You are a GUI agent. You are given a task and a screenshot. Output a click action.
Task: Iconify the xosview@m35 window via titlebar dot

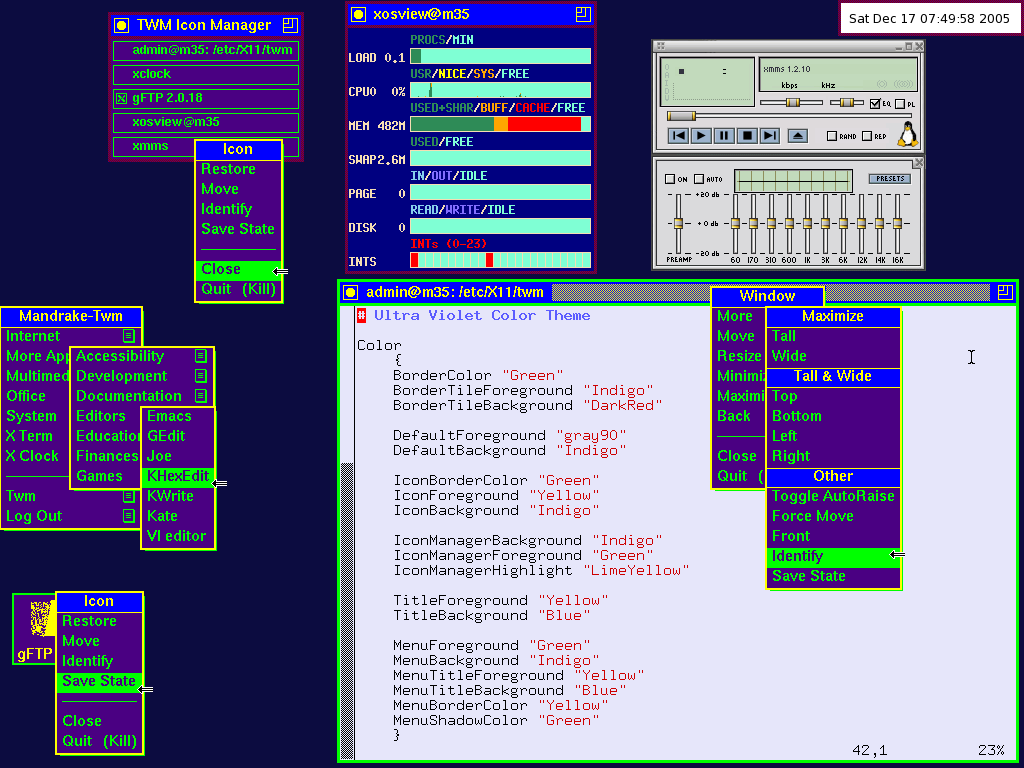pyautogui.click(x=358, y=14)
